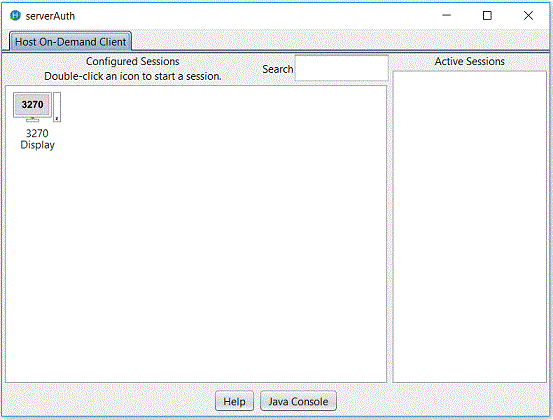The image size is (553, 420).
Task: Click the empty title bar area
Action: click(254, 16)
